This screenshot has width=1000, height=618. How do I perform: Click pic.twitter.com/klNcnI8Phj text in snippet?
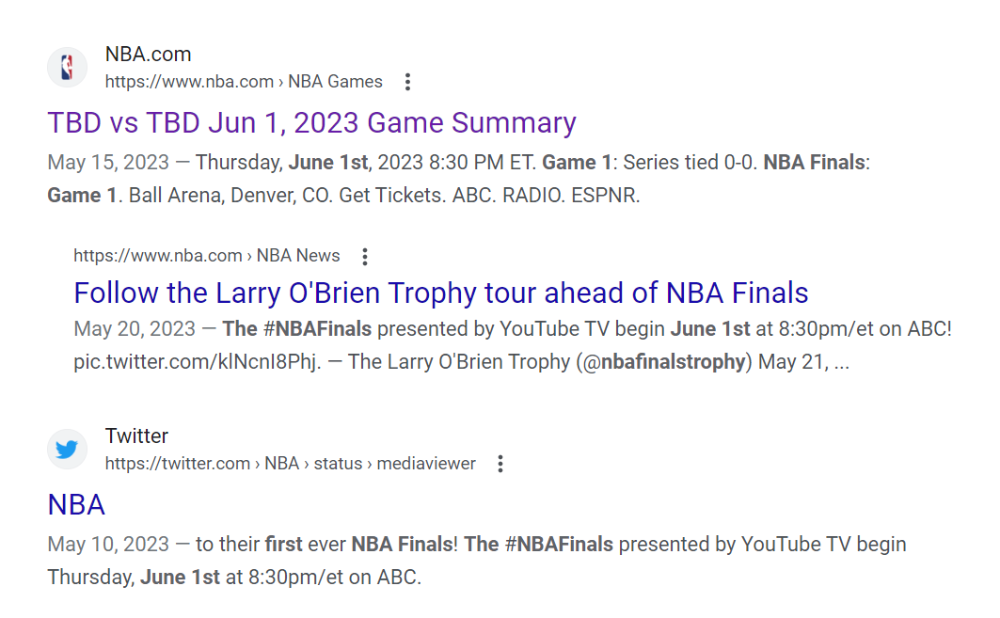click(197, 362)
